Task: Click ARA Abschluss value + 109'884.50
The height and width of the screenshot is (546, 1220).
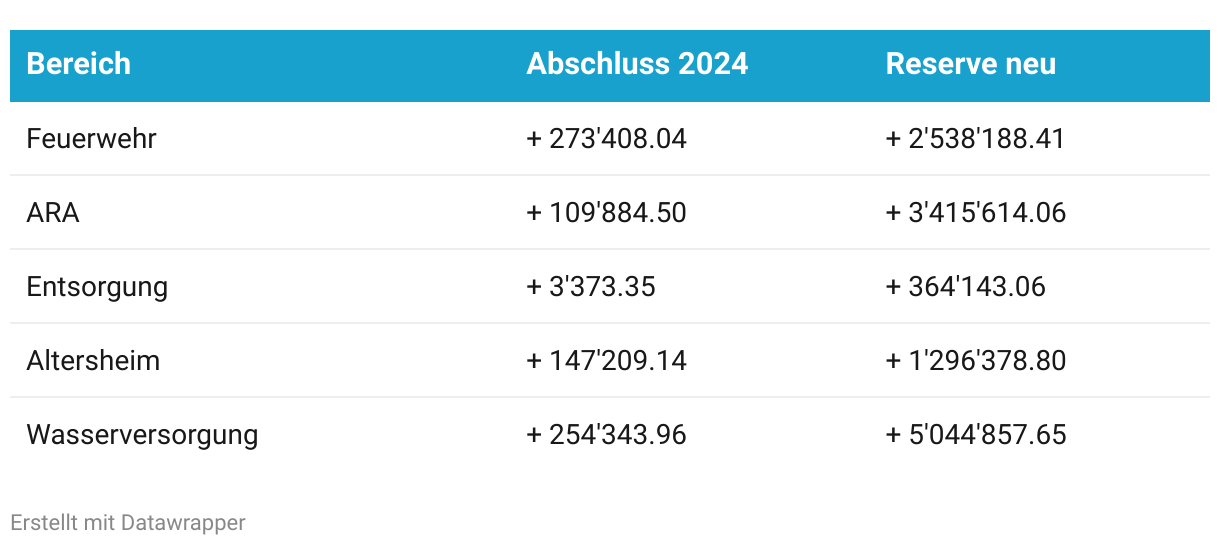Action: click(607, 212)
